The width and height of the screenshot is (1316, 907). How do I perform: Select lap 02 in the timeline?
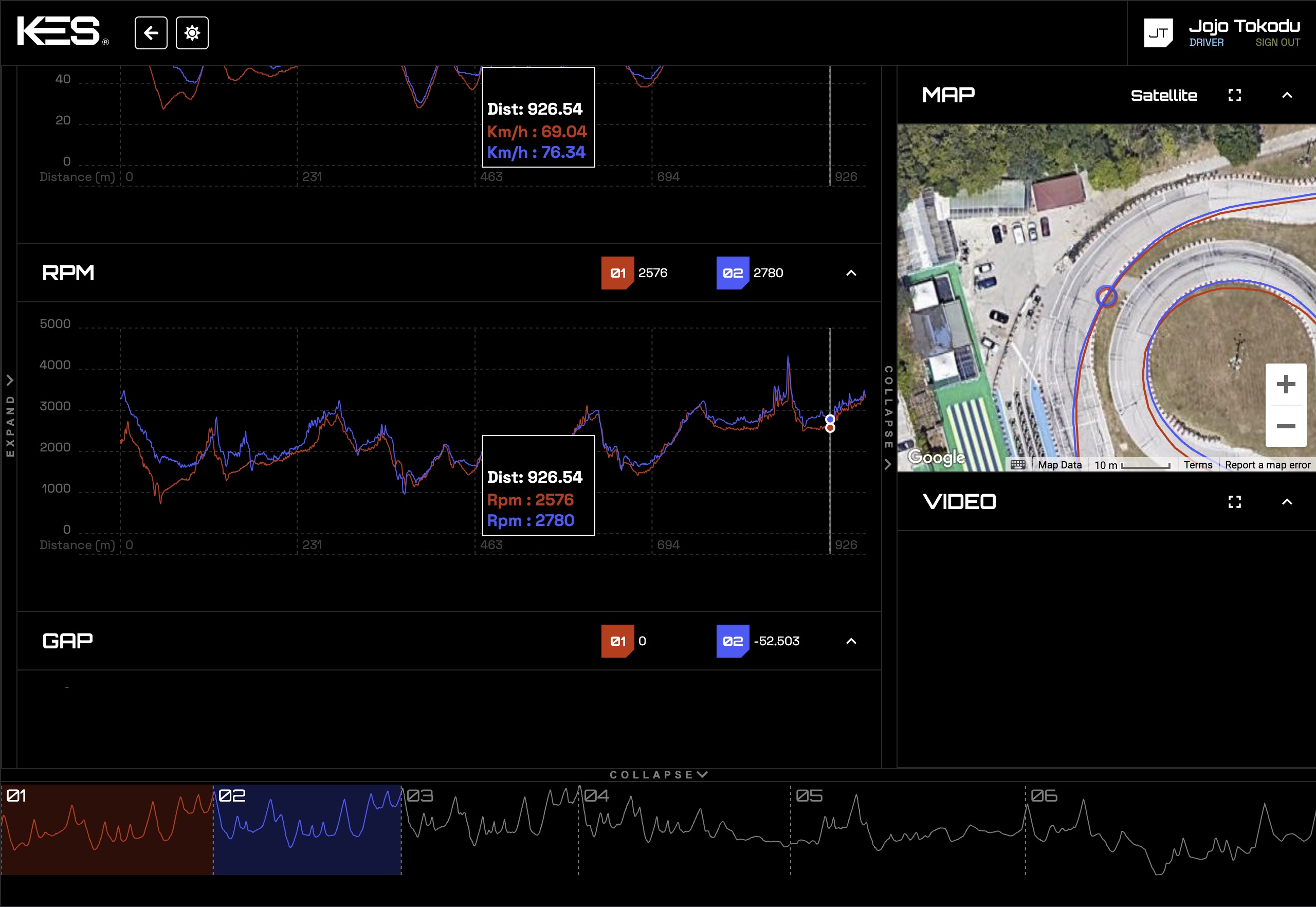coord(307,830)
